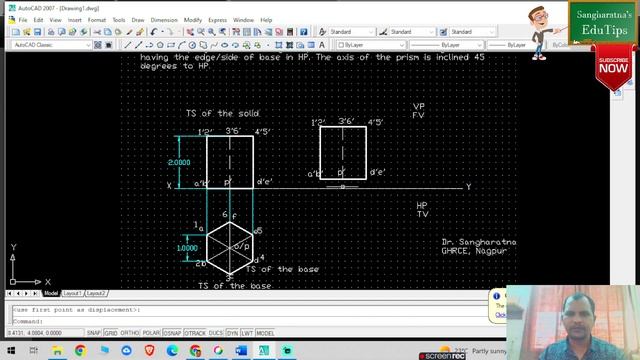The width and height of the screenshot is (640, 360).
Task: Click the Plot print icon
Action: [51, 32]
